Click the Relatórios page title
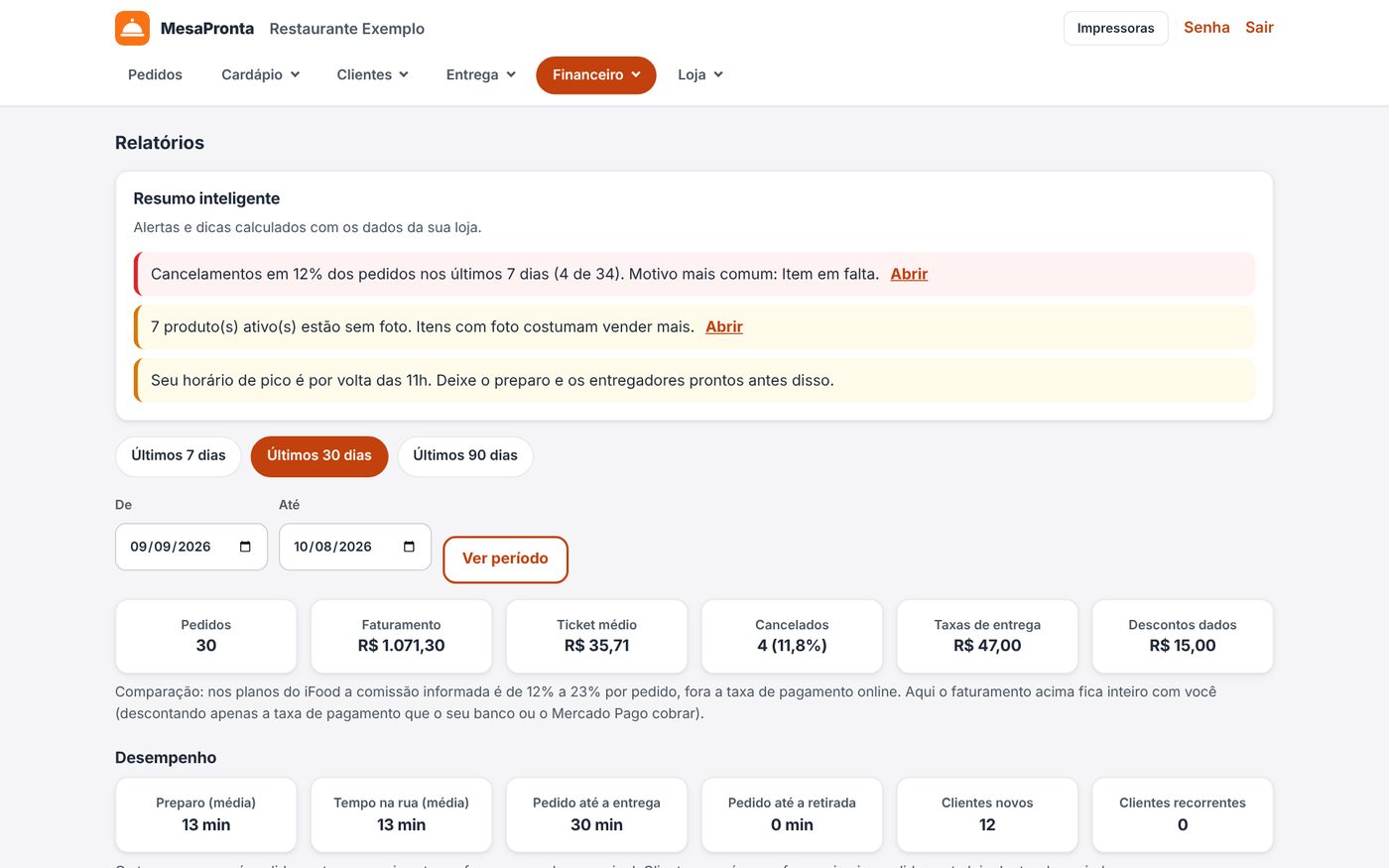 click(160, 143)
